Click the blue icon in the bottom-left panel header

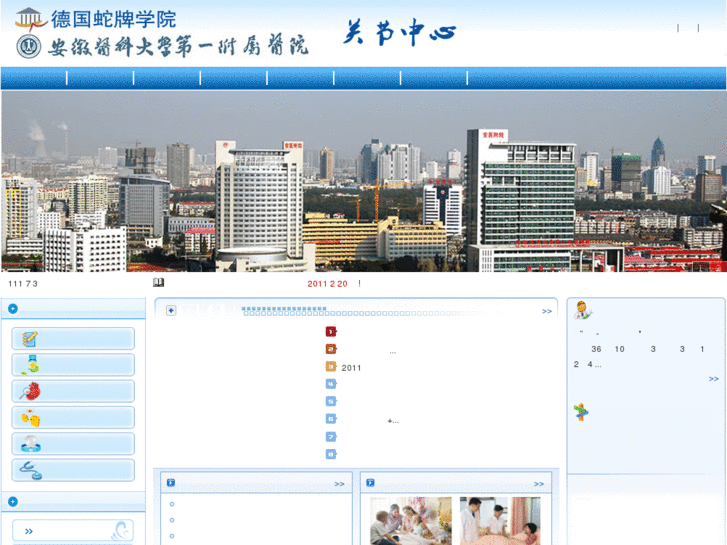[171, 483]
